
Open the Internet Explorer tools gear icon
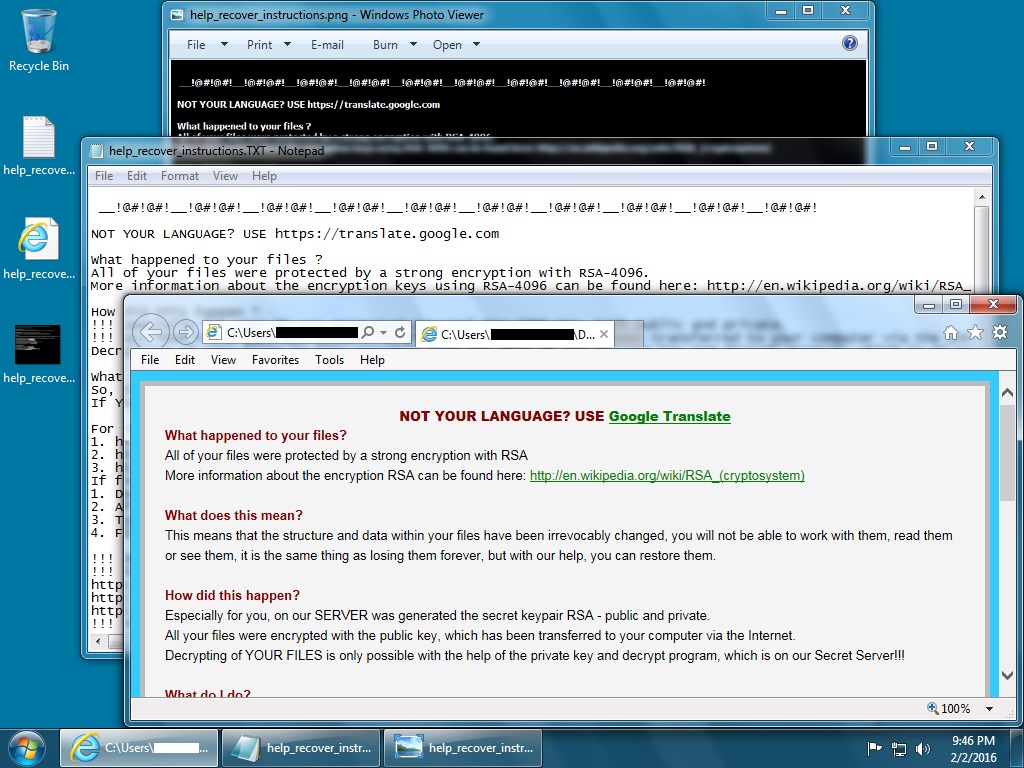pyautogui.click(x=999, y=332)
